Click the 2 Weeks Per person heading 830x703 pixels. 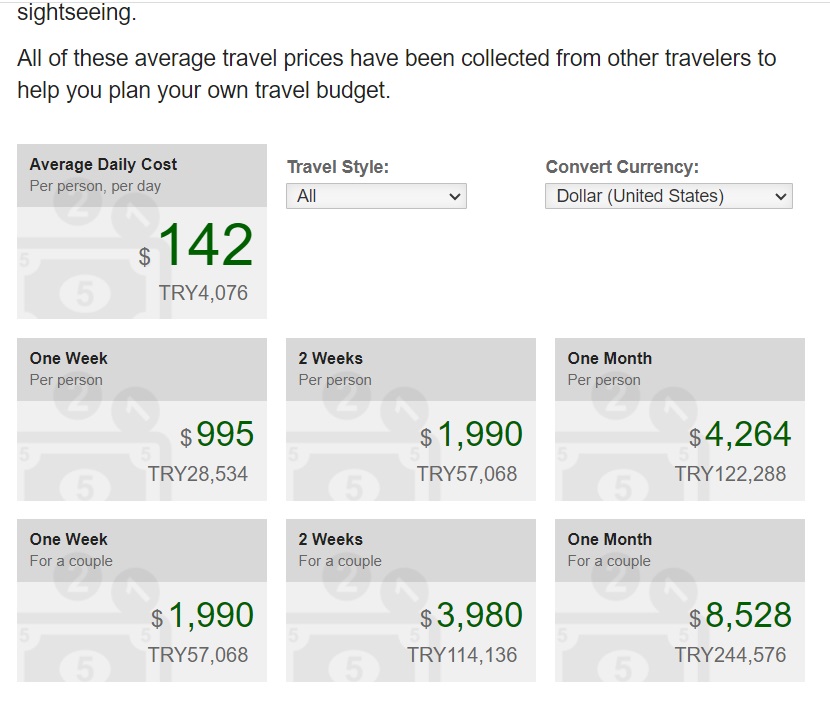(x=331, y=358)
